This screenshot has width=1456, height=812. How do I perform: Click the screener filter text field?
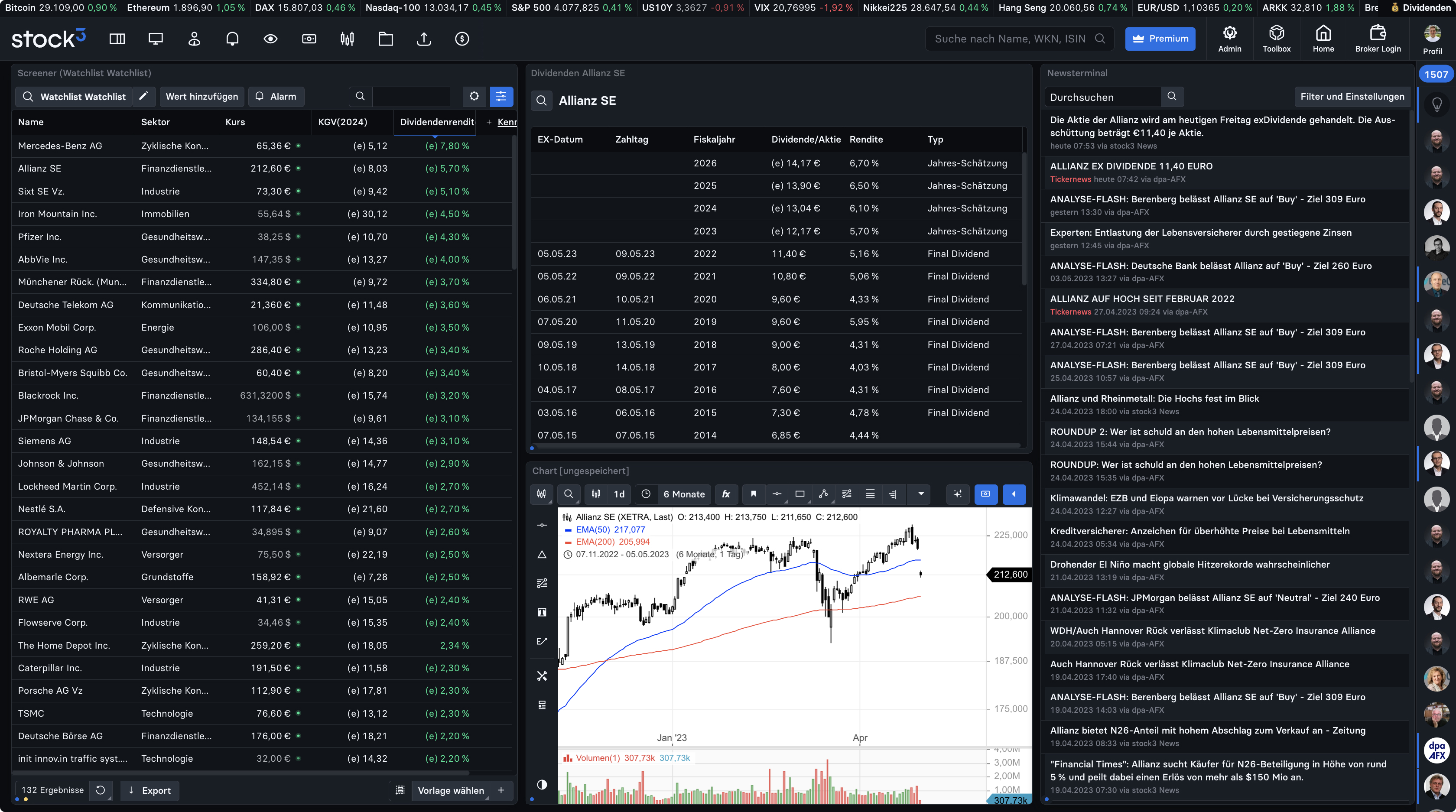tap(411, 97)
